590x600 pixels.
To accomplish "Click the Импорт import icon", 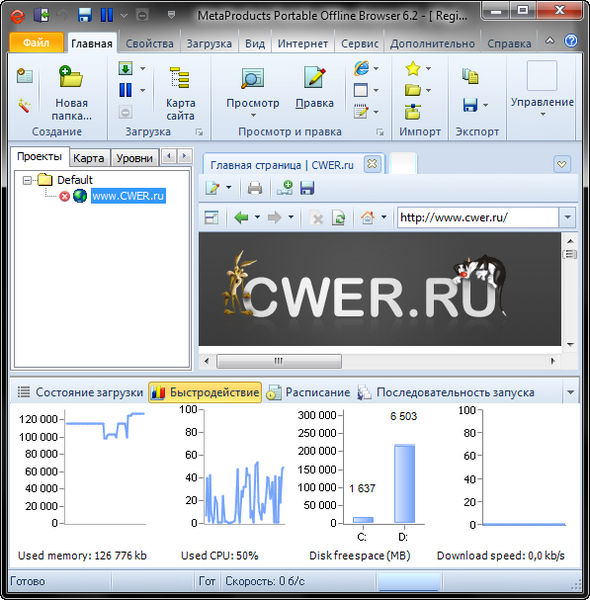I will coord(413,112).
